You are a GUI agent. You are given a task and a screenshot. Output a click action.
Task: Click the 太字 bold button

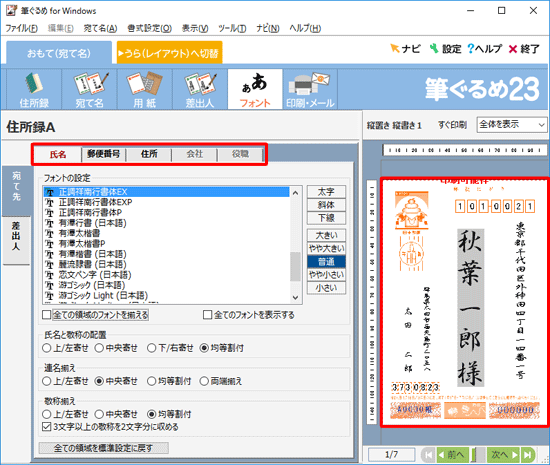(x=326, y=192)
